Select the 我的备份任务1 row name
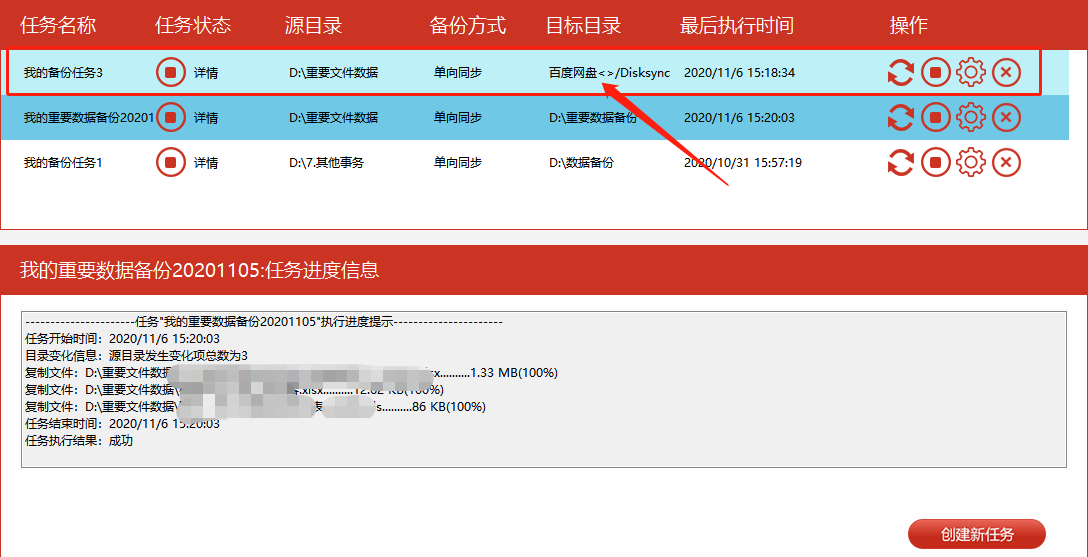 click(63, 162)
